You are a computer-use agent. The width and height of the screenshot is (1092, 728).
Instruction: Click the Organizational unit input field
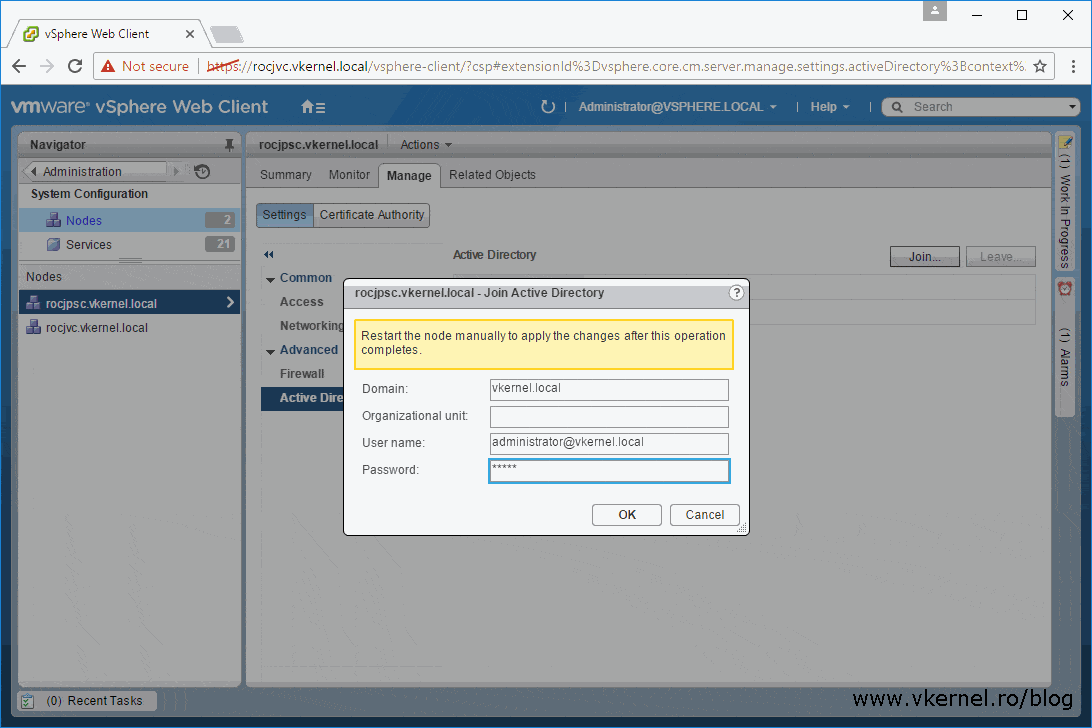tap(609, 416)
